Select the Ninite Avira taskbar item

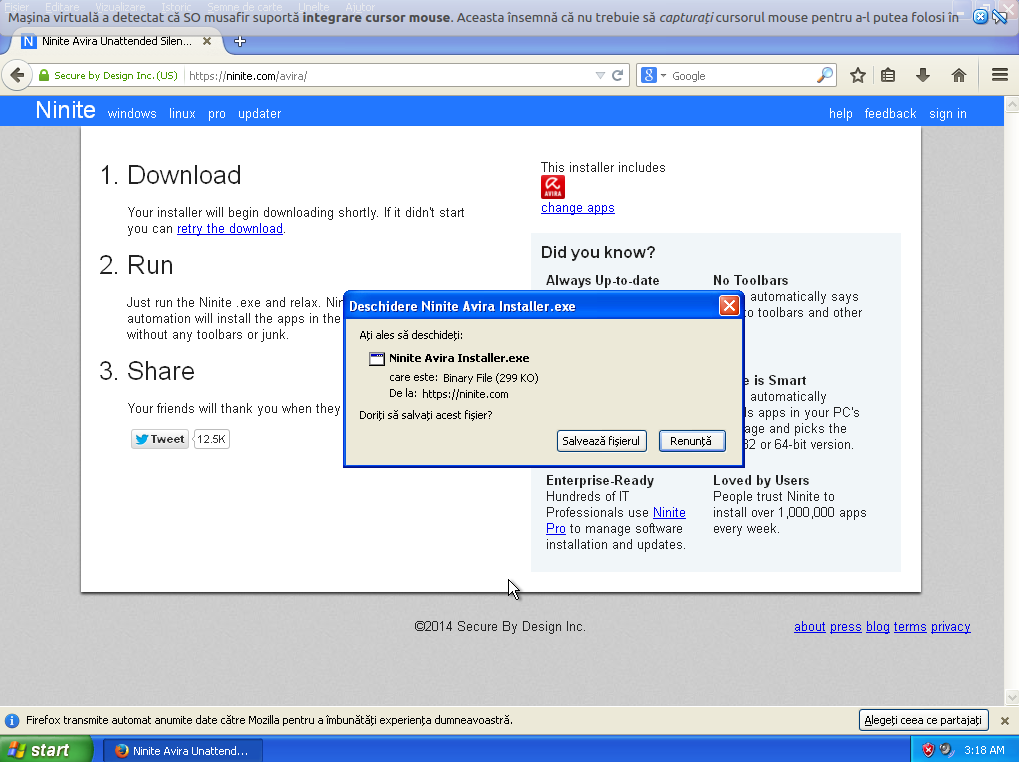tap(183, 750)
